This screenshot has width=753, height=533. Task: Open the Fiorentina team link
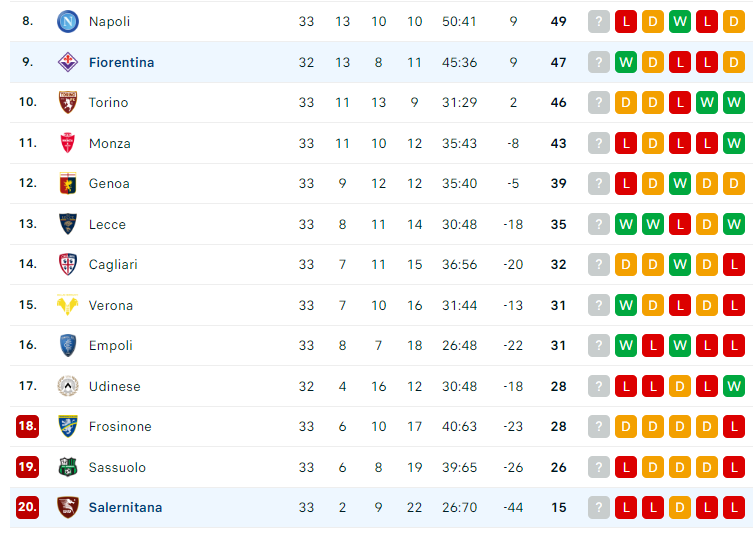pyautogui.click(x=121, y=62)
